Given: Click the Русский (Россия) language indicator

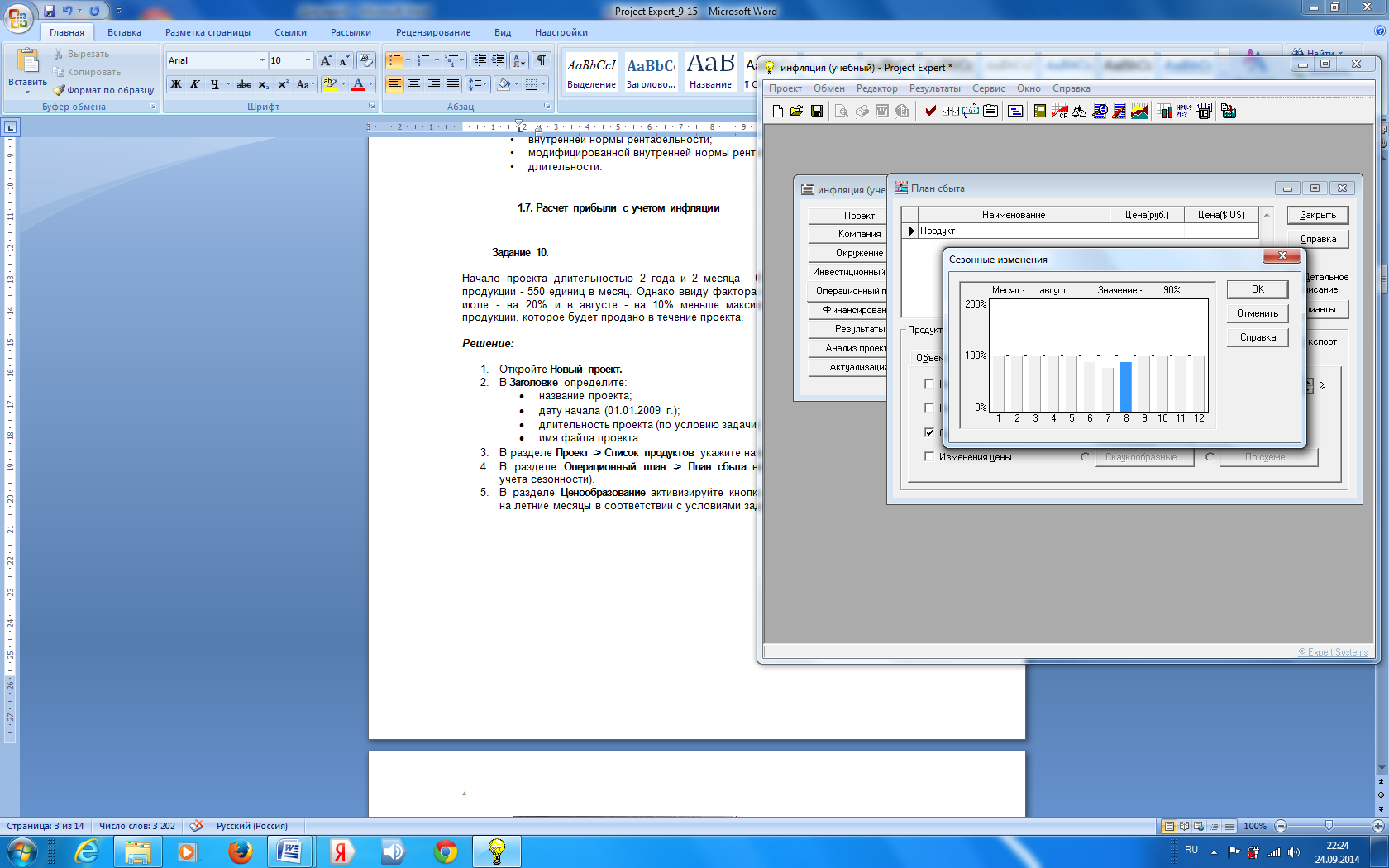Looking at the screenshot, I should pyautogui.click(x=252, y=826).
